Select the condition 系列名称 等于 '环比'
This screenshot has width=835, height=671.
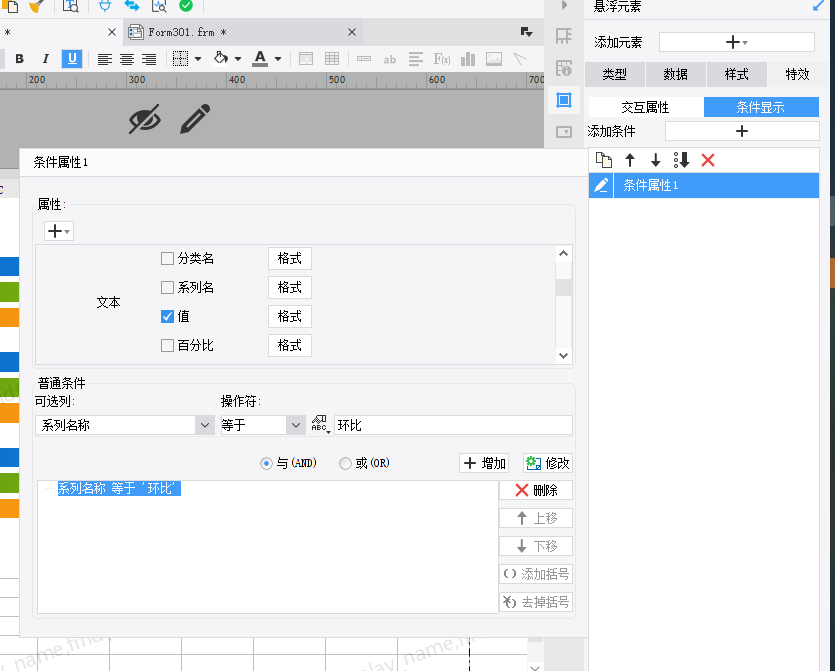(119, 488)
